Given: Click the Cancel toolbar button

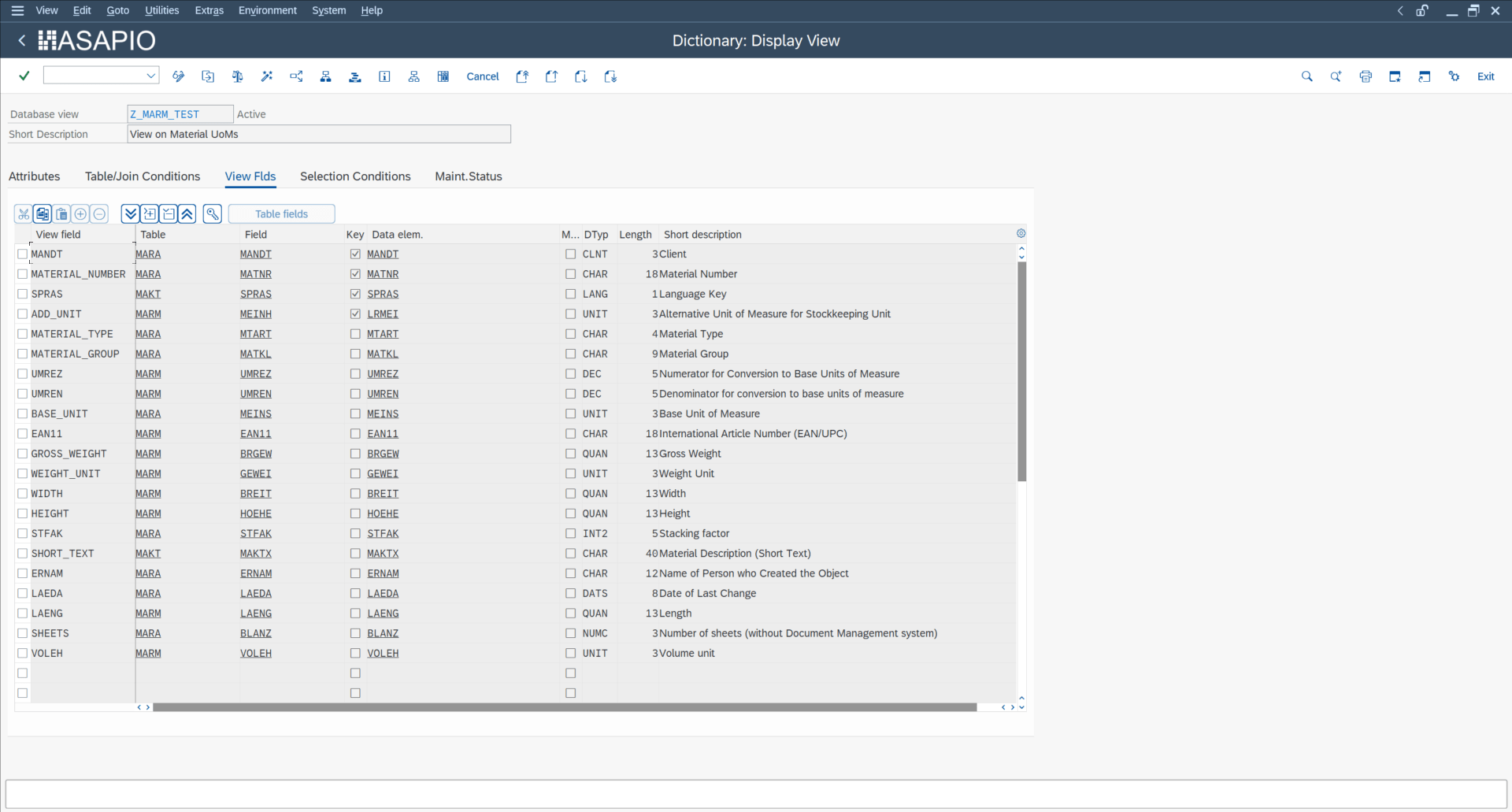Looking at the screenshot, I should (x=483, y=76).
